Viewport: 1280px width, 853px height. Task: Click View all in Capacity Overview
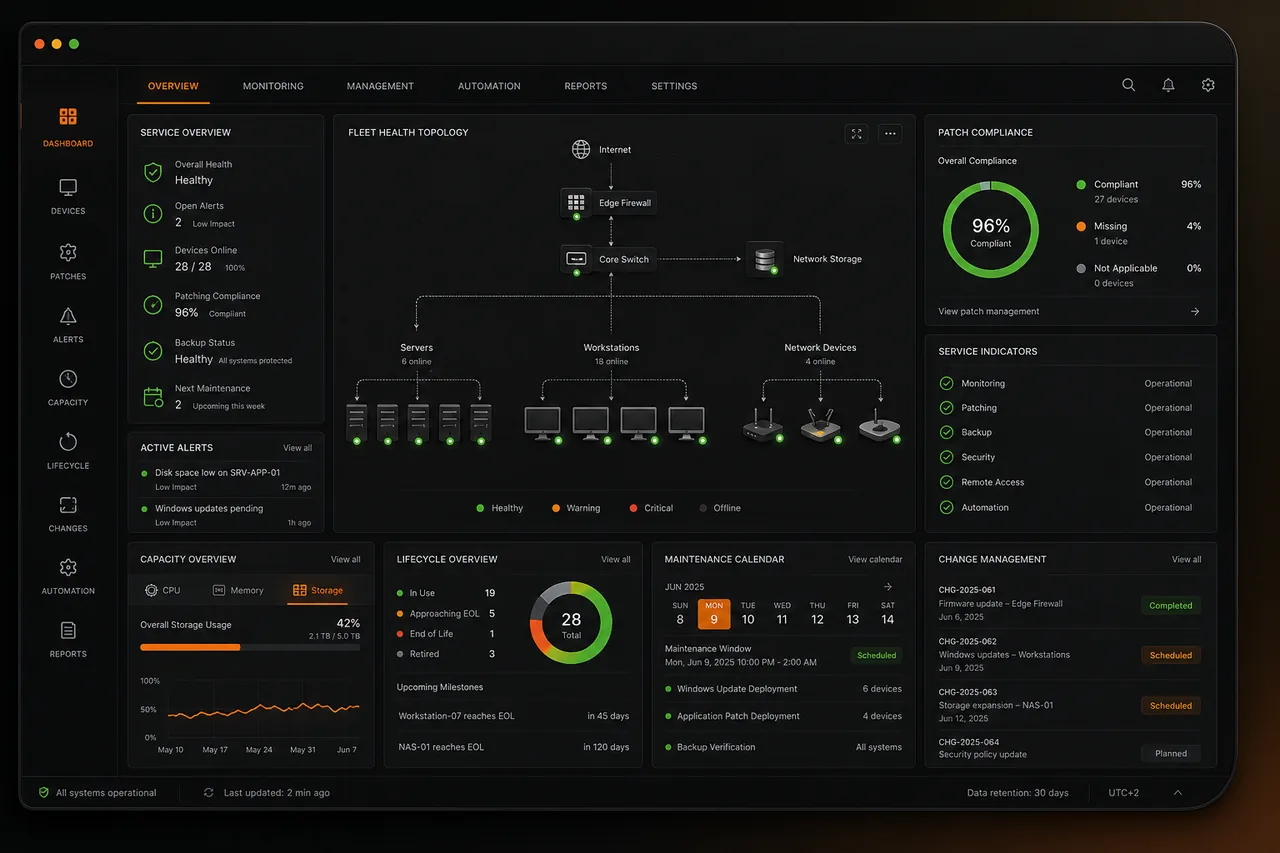click(346, 559)
